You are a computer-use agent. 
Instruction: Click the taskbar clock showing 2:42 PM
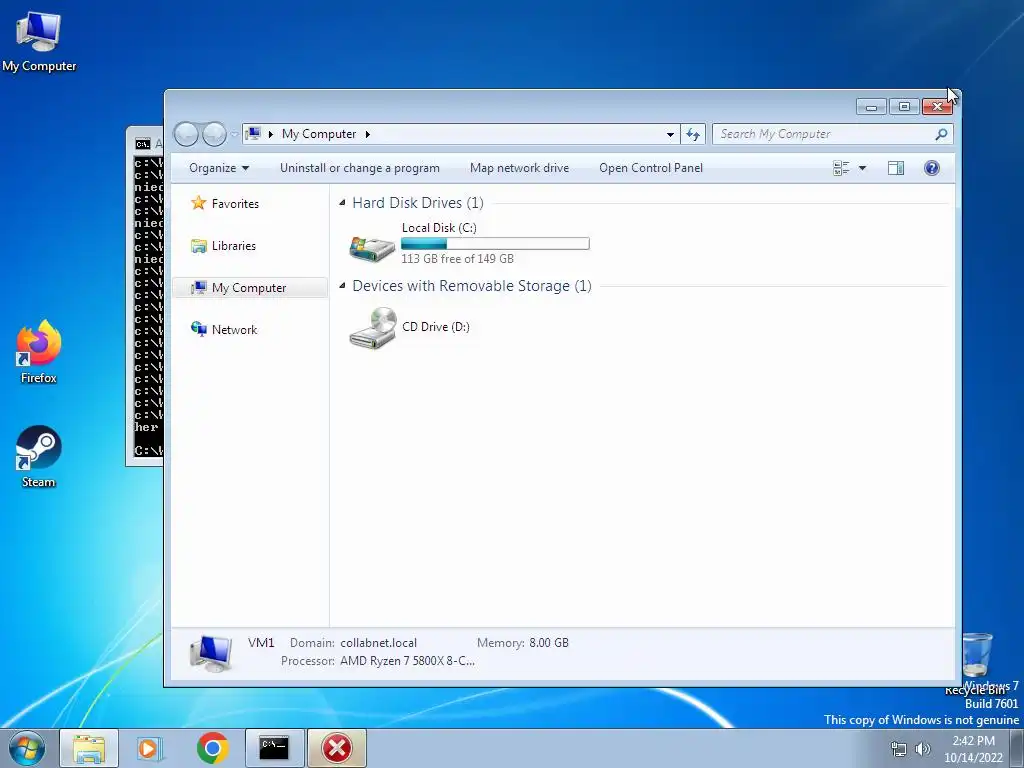tap(973, 749)
